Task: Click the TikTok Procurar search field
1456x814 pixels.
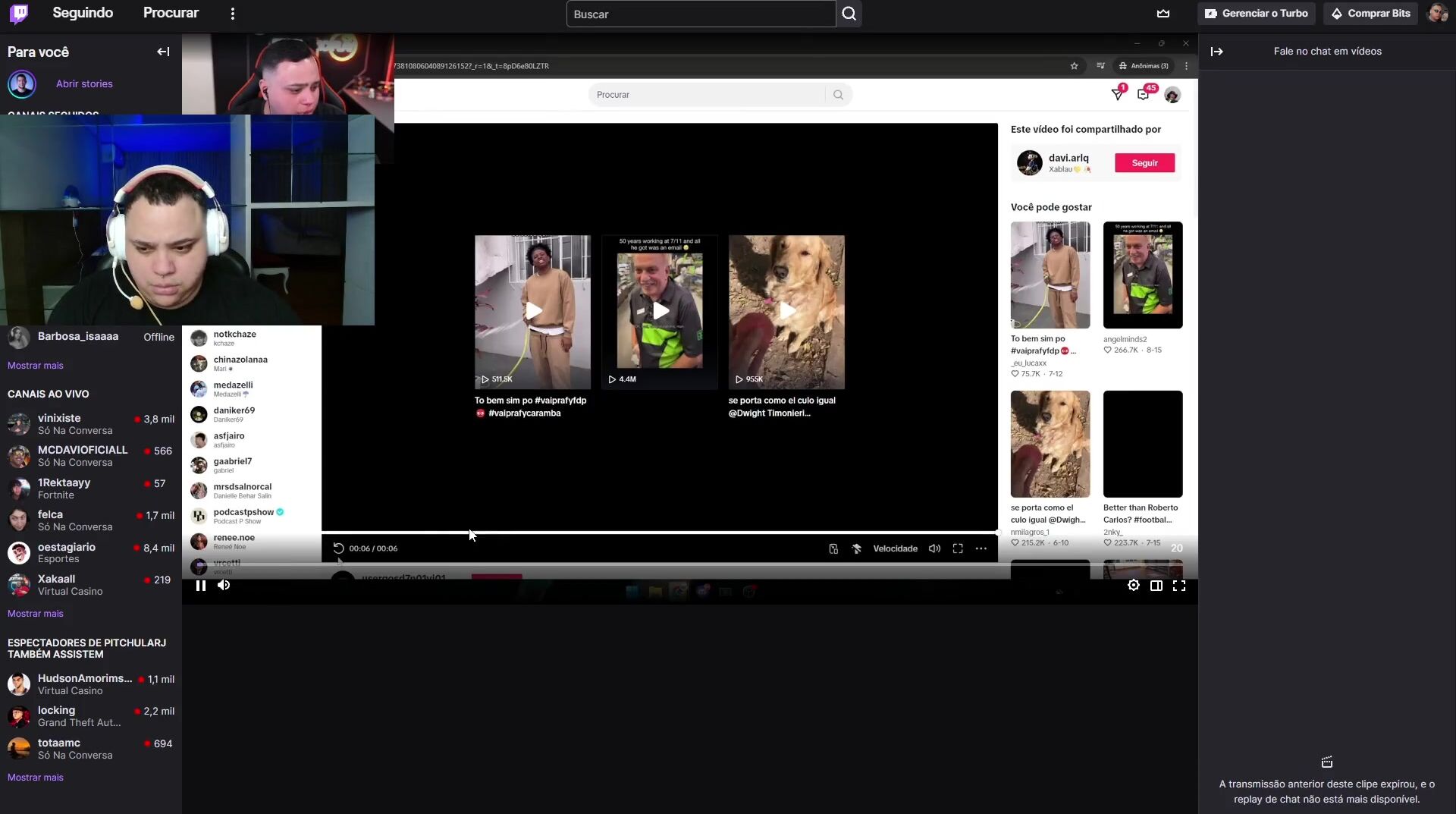Action: coord(707,95)
